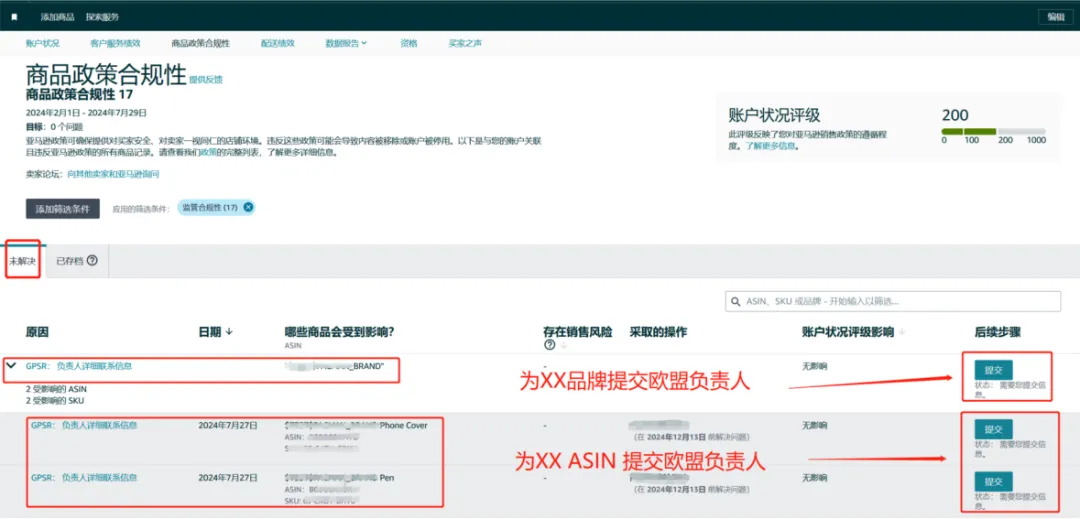Open help icon under 存在销售风险 header
This screenshot has height=519, width=1080.
tap(549, 345)
